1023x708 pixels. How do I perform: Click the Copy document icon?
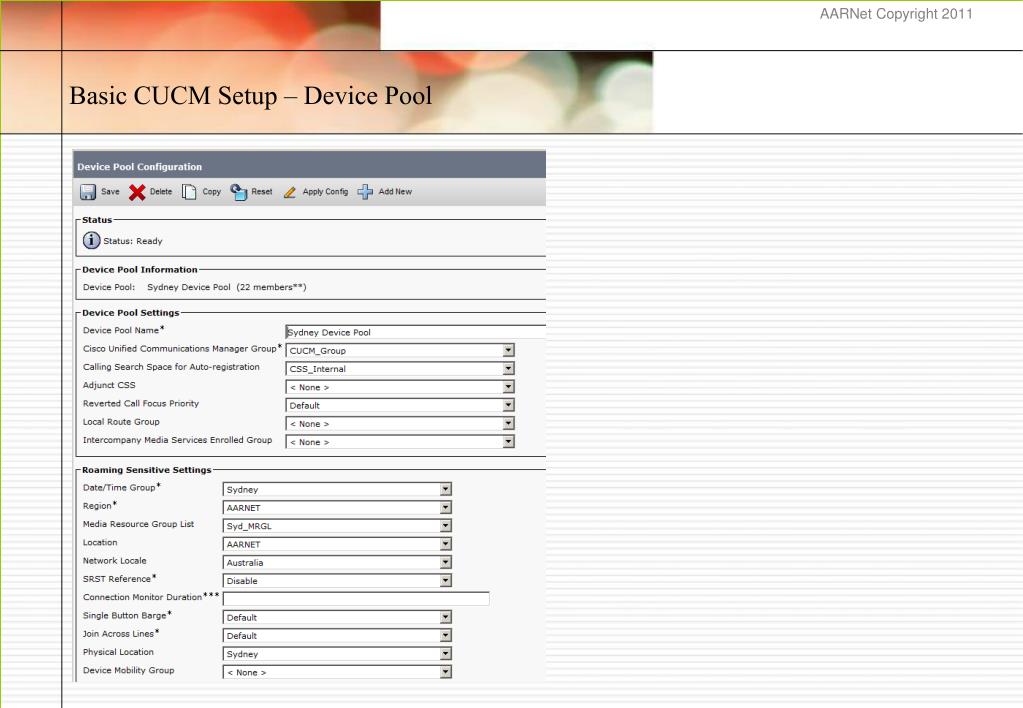point(188,192)
